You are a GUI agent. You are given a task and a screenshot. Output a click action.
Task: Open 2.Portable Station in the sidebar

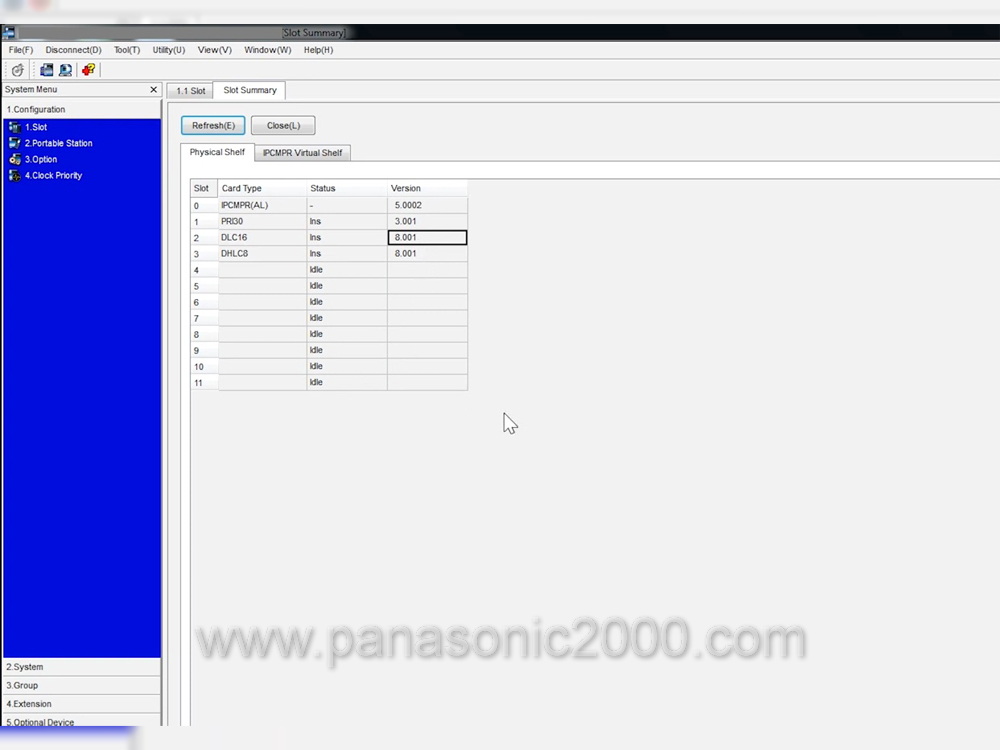[58, 143]
